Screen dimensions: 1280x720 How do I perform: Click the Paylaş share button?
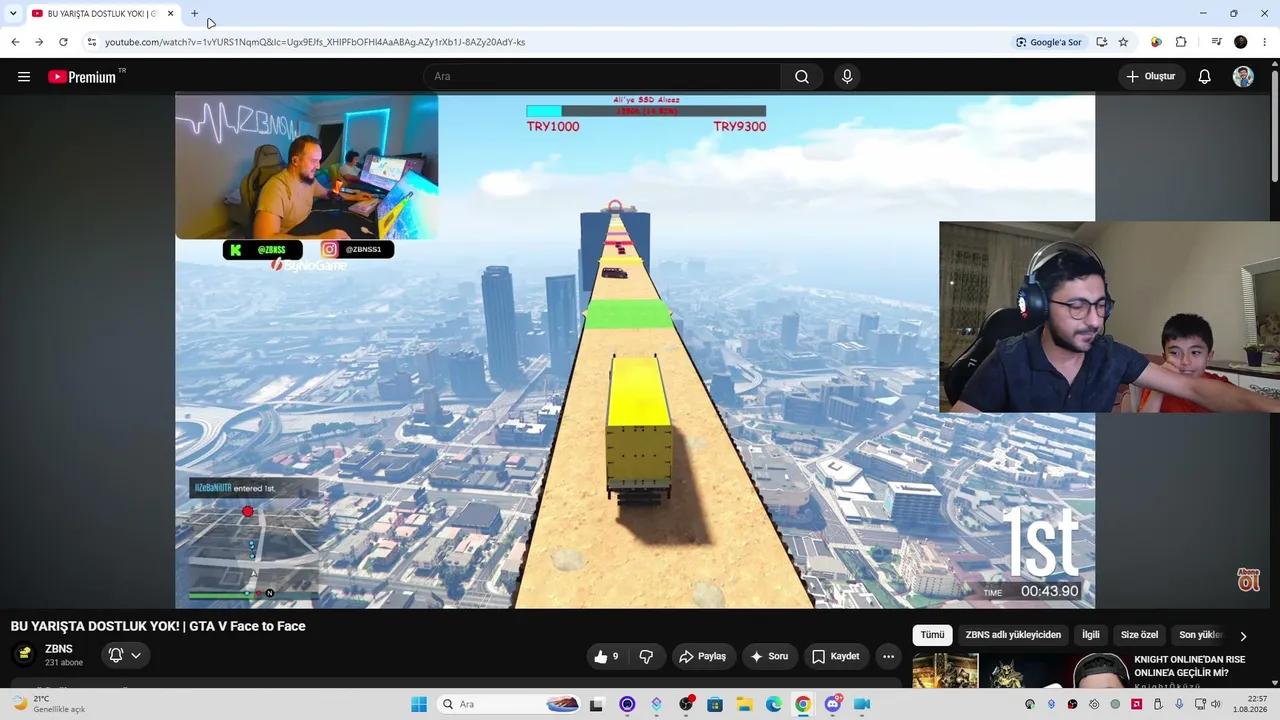click(x=702, y=656)
